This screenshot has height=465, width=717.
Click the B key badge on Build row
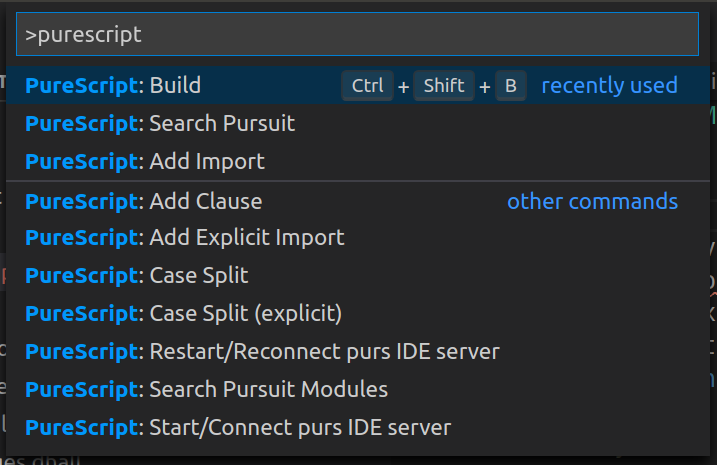tap(511, 86)
